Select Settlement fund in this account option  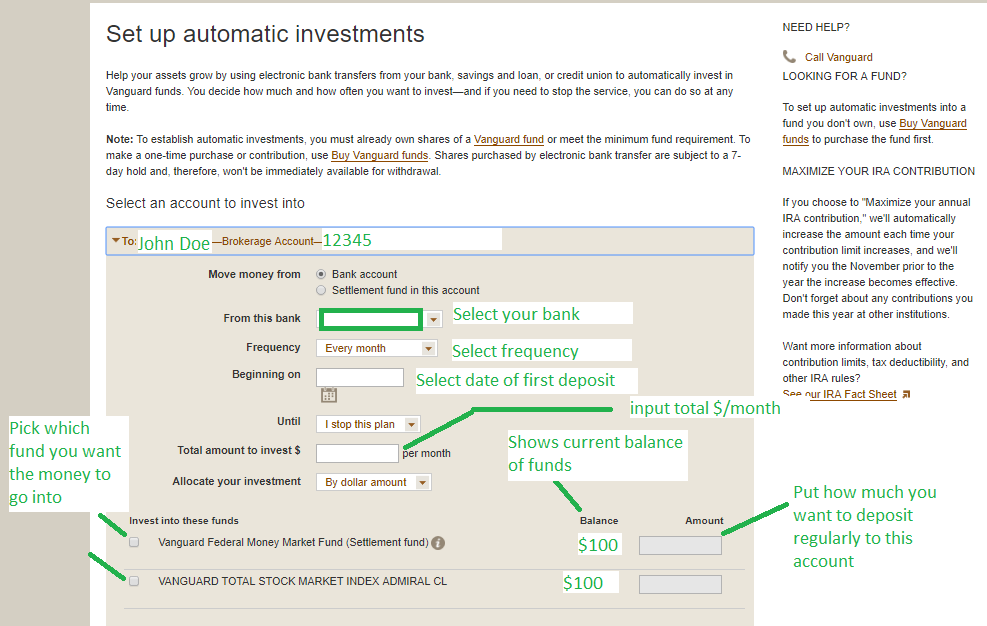pyautogui.click(x=321, y=290)
